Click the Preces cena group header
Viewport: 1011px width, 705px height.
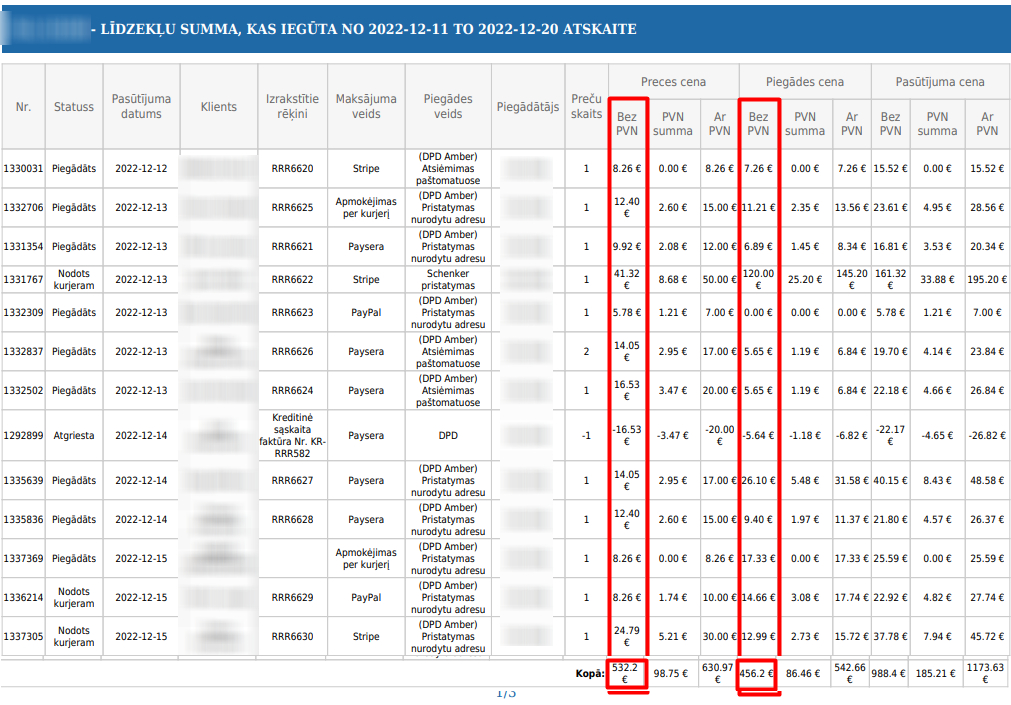673,82
